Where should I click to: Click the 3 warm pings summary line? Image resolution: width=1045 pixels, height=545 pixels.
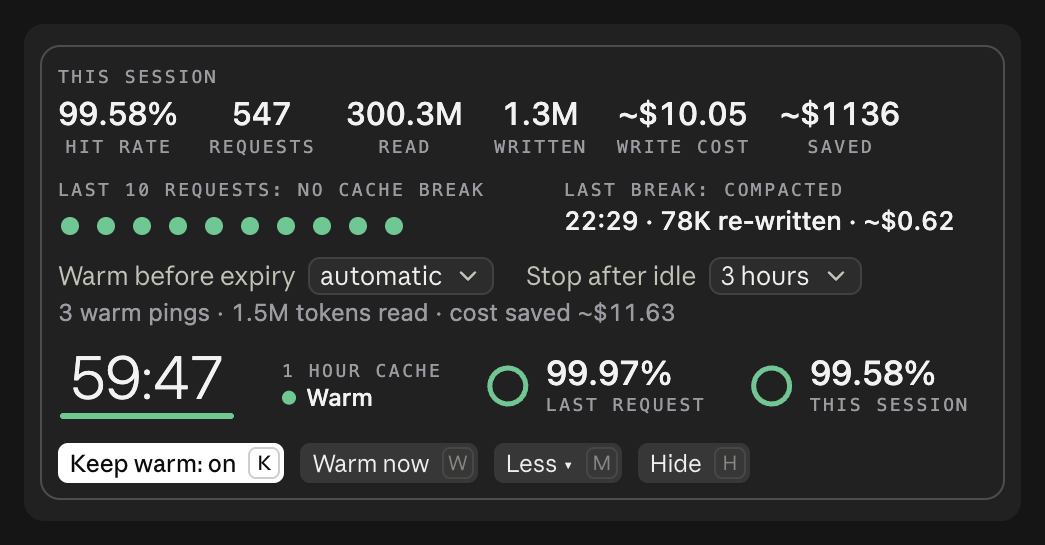(x=367, y=312)
